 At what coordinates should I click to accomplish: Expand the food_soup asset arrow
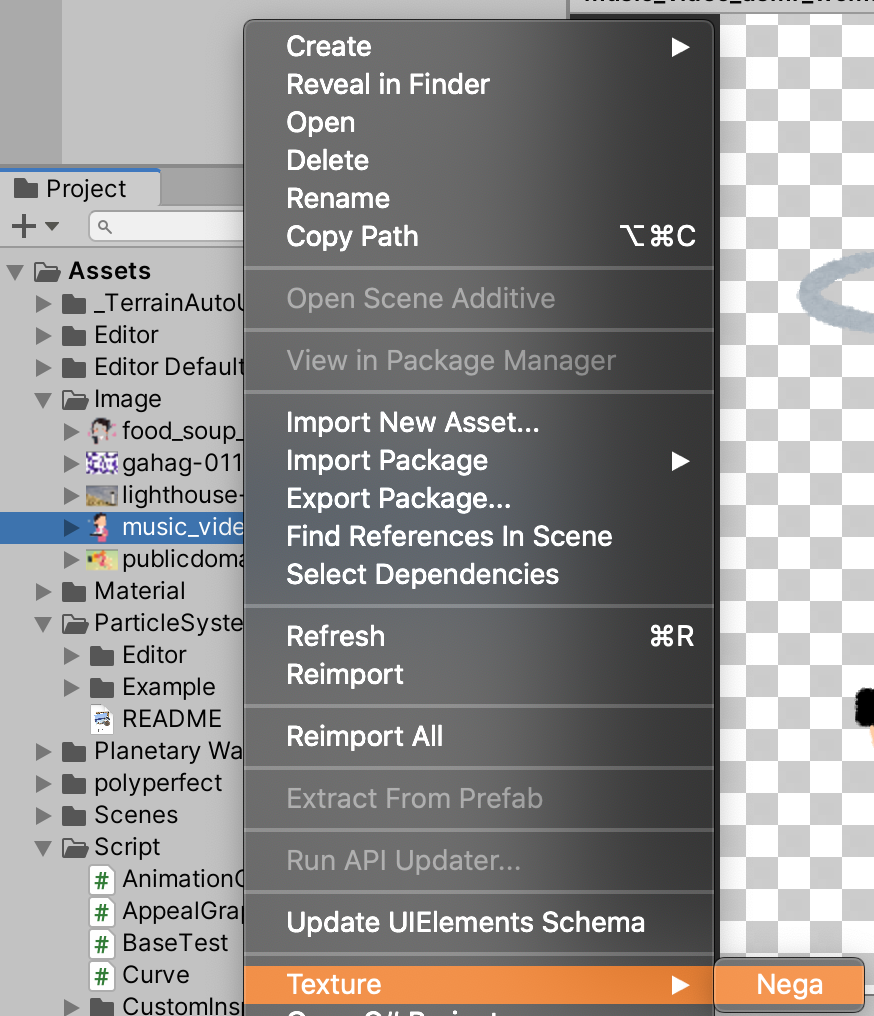[x=71, y=431]
